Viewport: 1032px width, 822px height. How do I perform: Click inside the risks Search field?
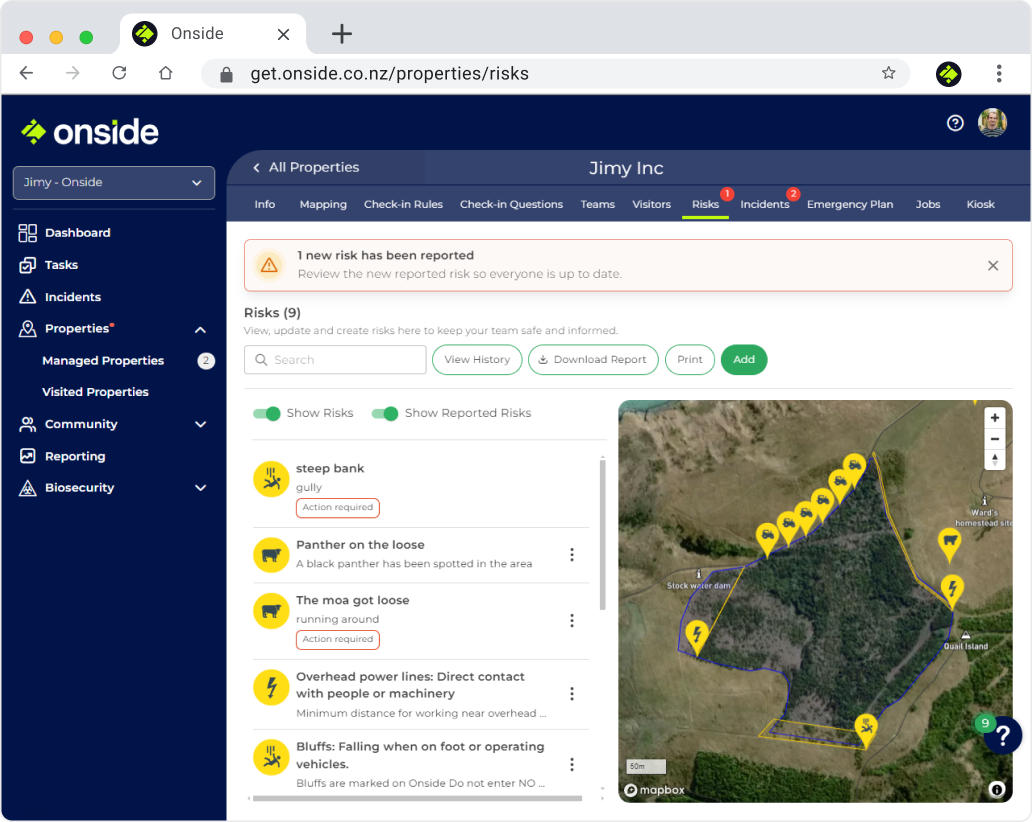point(335,360)
